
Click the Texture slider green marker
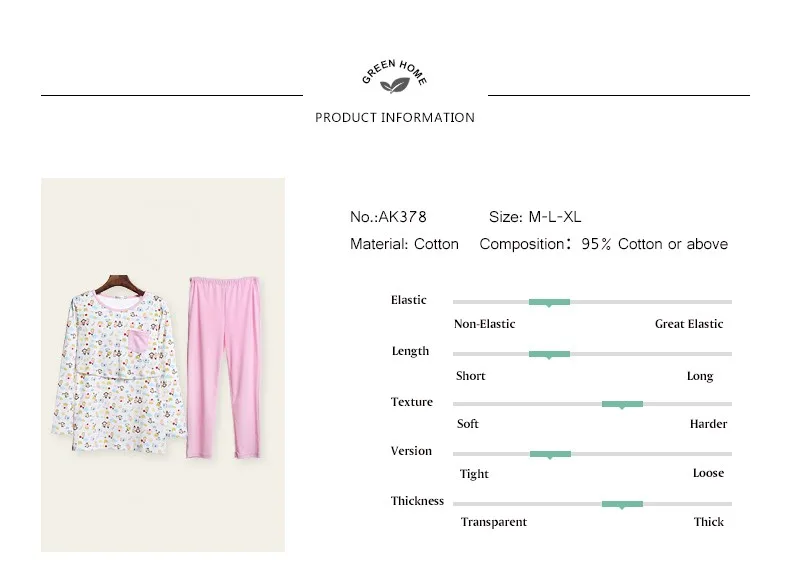pyautogui.click(x=622, y=404)
